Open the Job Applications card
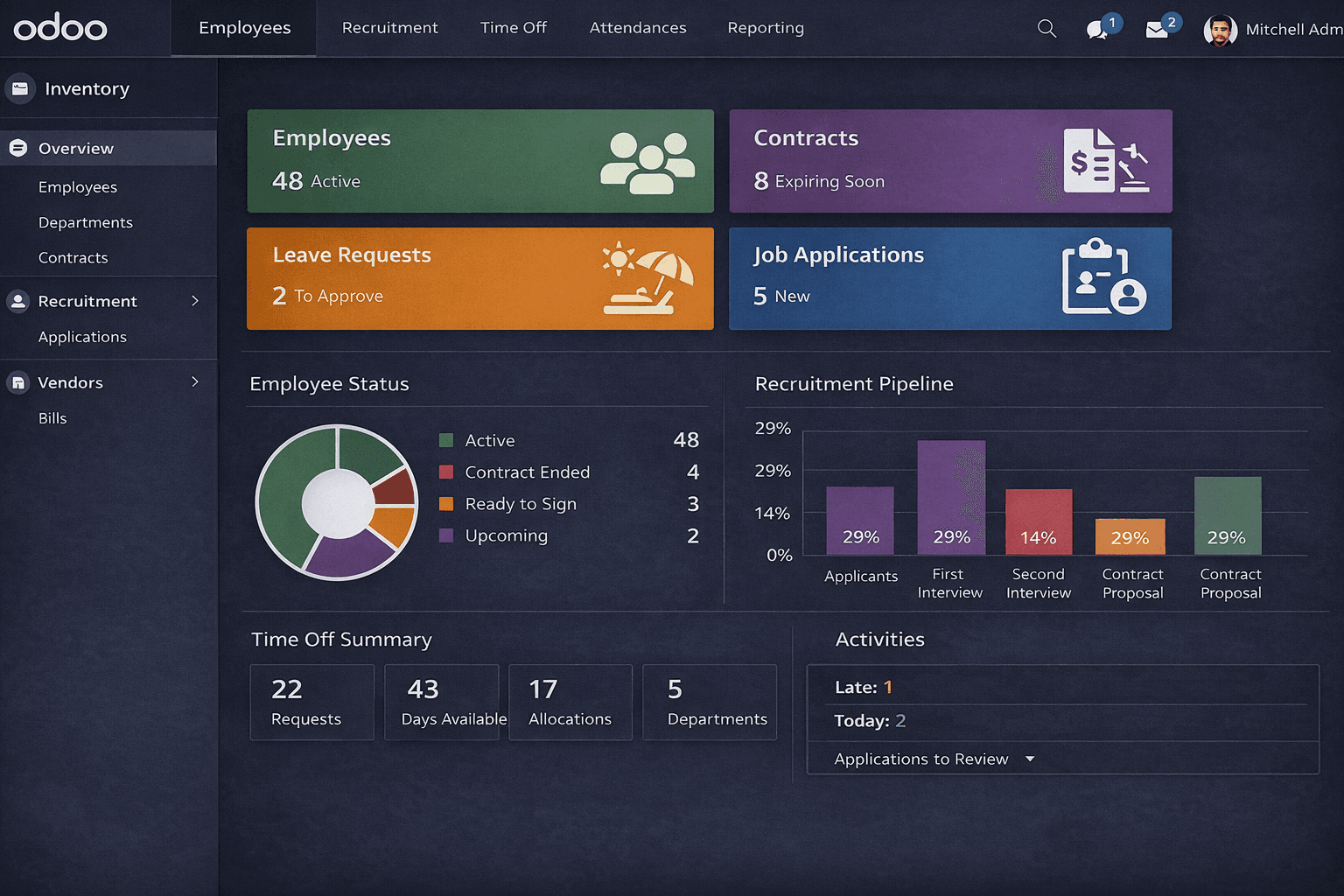1344x896 pixels. click(949, 278)
